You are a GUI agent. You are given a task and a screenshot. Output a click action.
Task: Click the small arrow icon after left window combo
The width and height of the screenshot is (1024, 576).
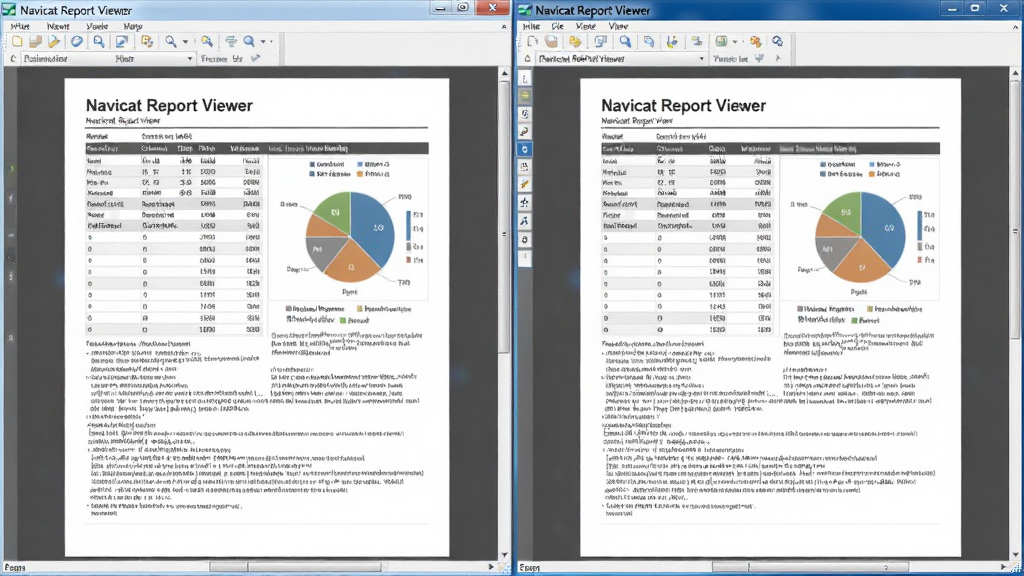coord(255,58)
